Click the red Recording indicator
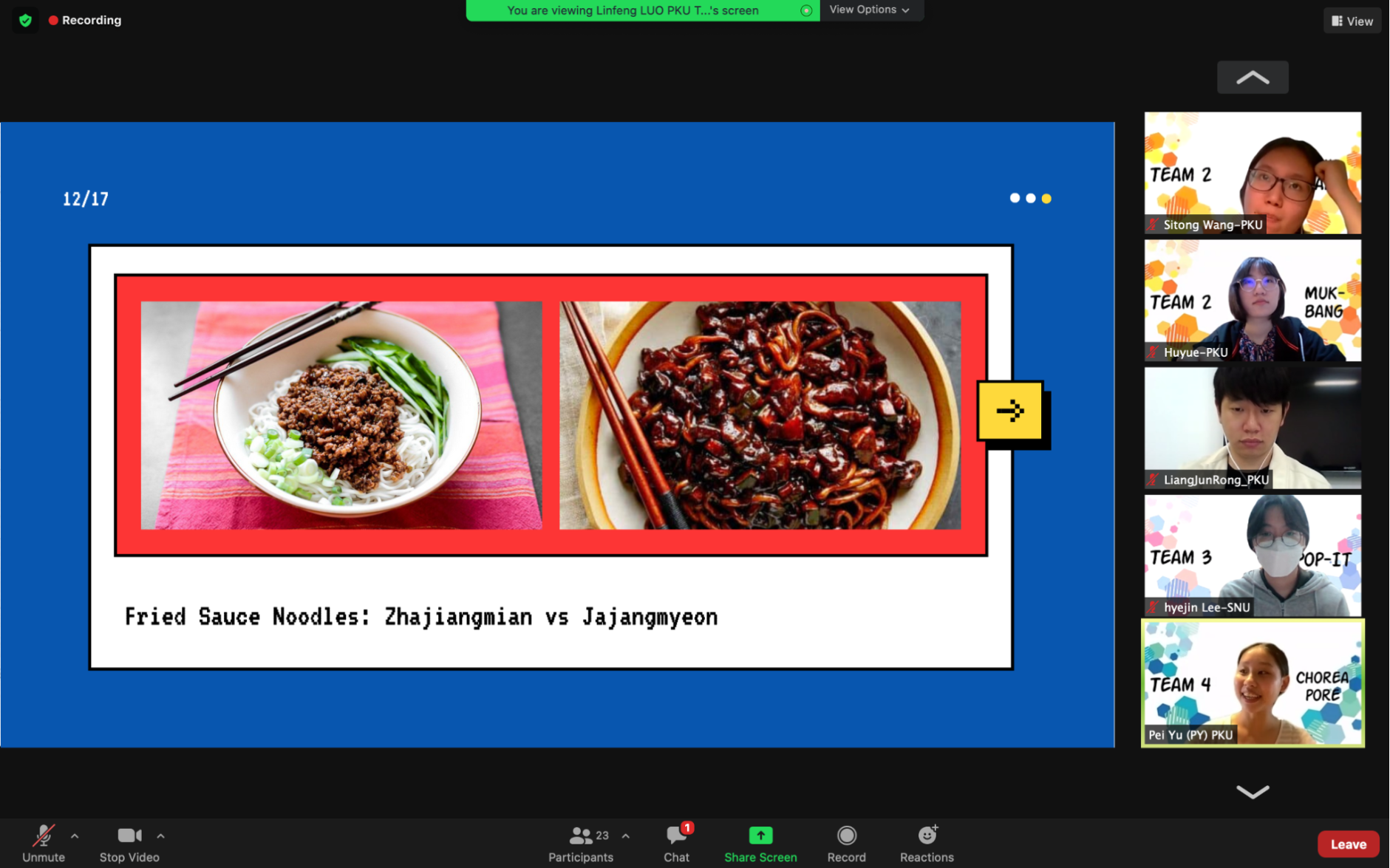The height and width of the screenshot is (868, 1390). pyautogui.click(x=85, y=20)
